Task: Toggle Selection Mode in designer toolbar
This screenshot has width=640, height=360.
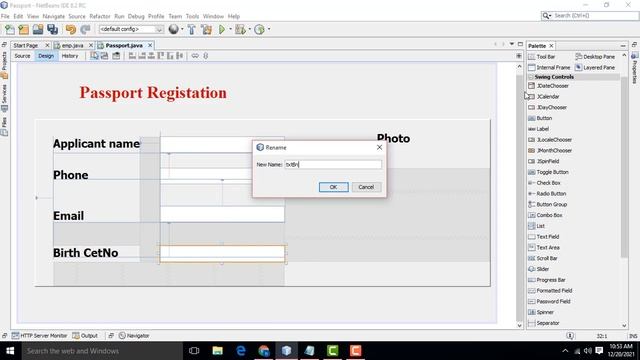Action: tap(94, 56)
